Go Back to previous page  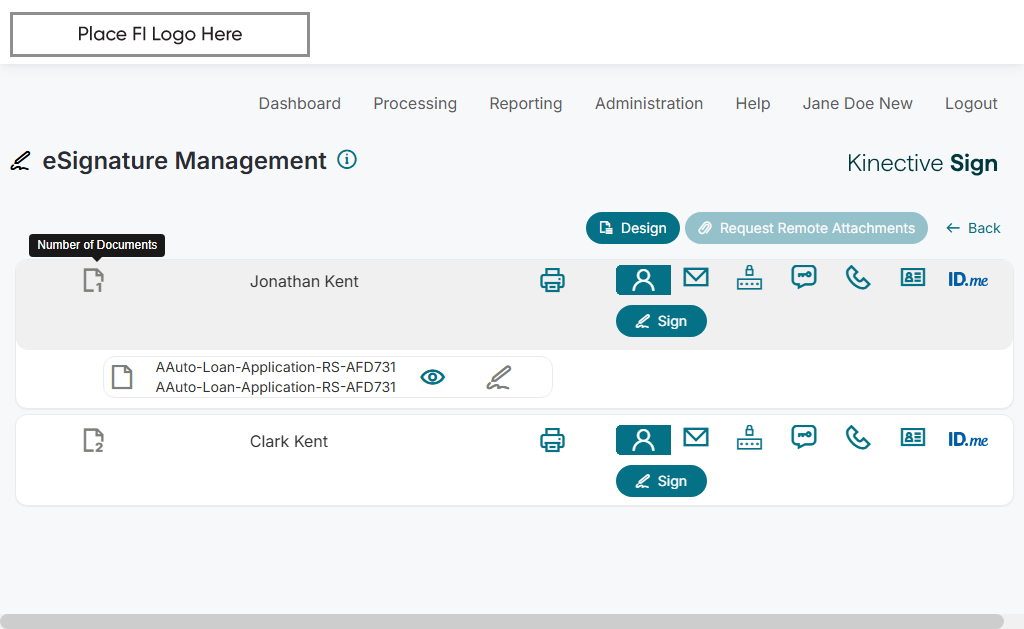click(973, 228)
